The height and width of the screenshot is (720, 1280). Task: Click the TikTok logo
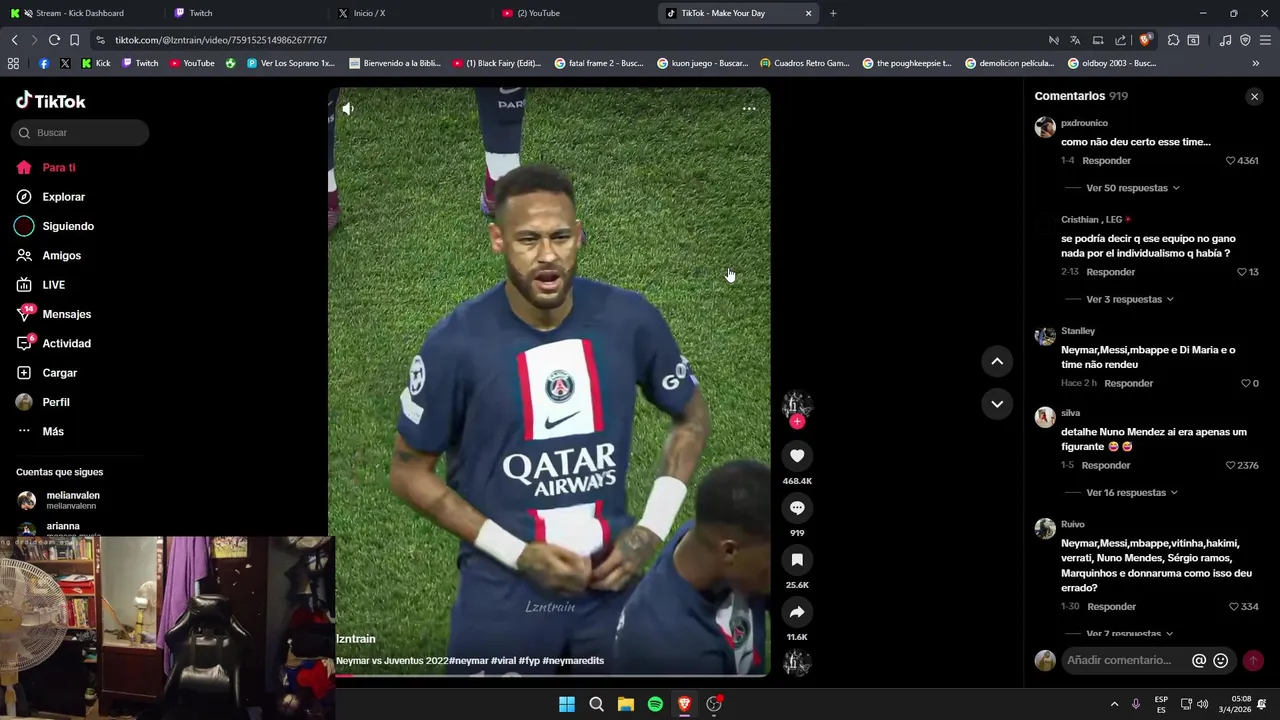tap(51, 100)
